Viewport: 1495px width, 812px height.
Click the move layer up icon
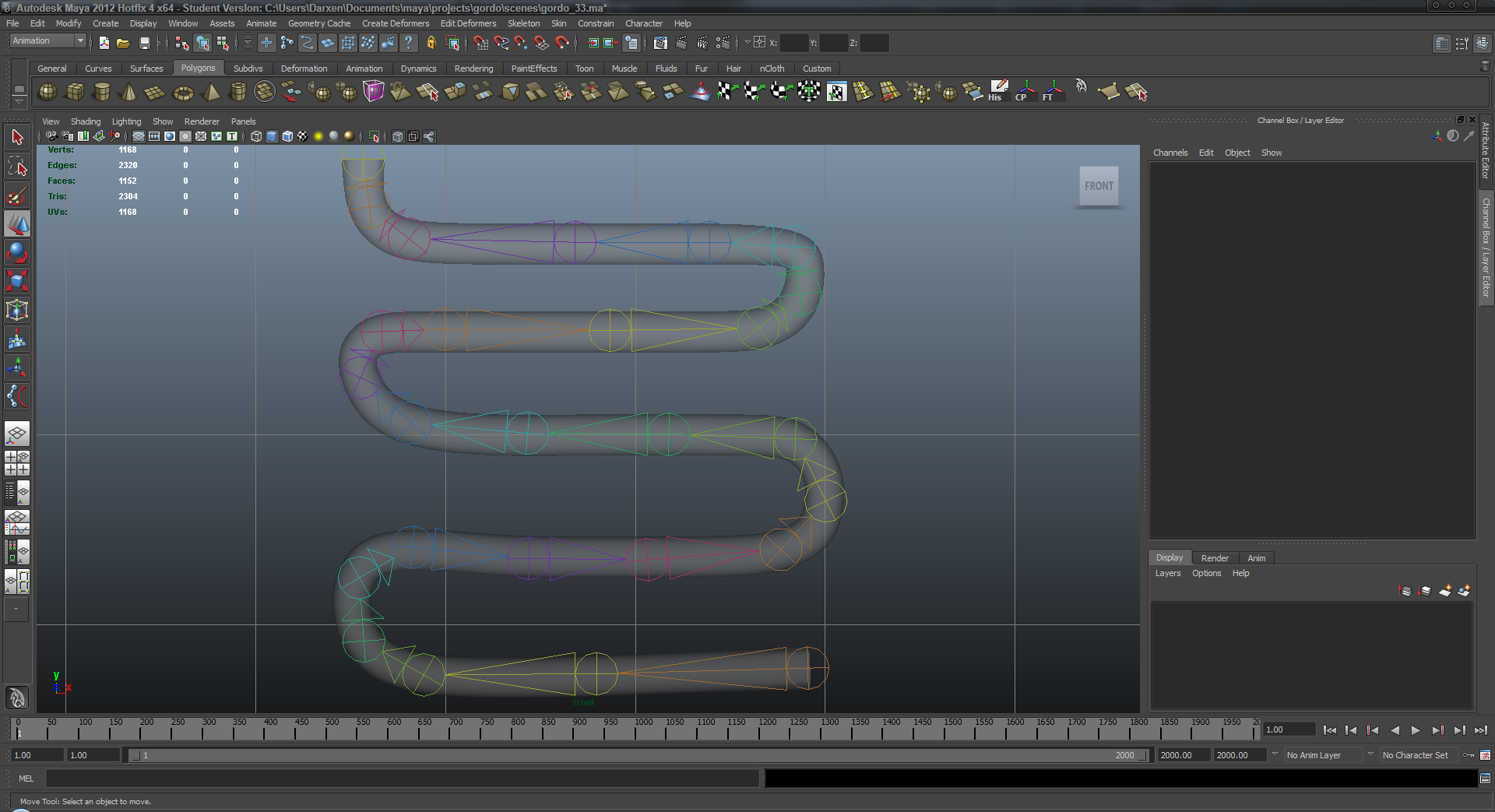tap(1405, 591)
